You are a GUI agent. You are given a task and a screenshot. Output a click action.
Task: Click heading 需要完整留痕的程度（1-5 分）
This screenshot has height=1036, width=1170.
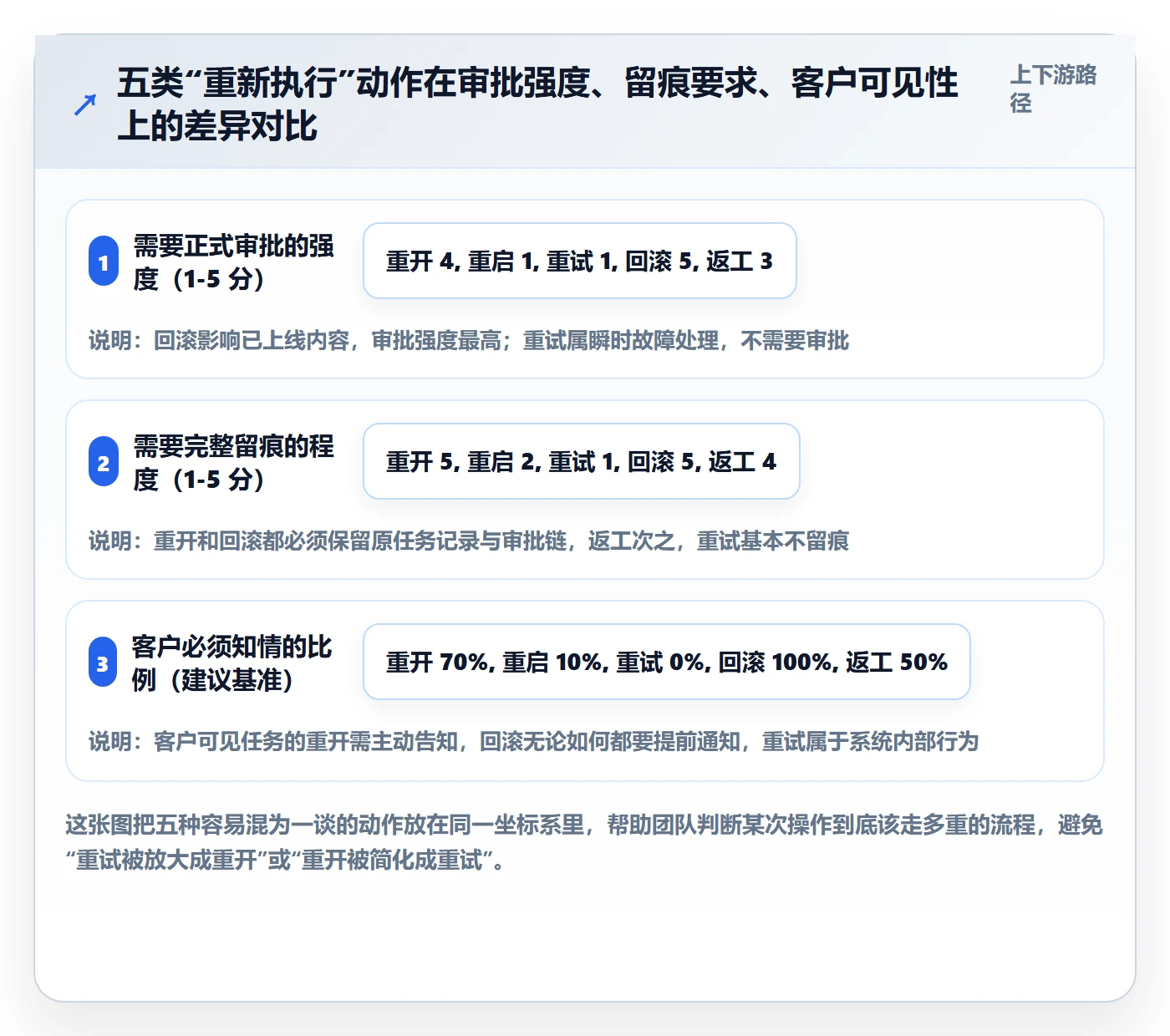click(233, 462)
